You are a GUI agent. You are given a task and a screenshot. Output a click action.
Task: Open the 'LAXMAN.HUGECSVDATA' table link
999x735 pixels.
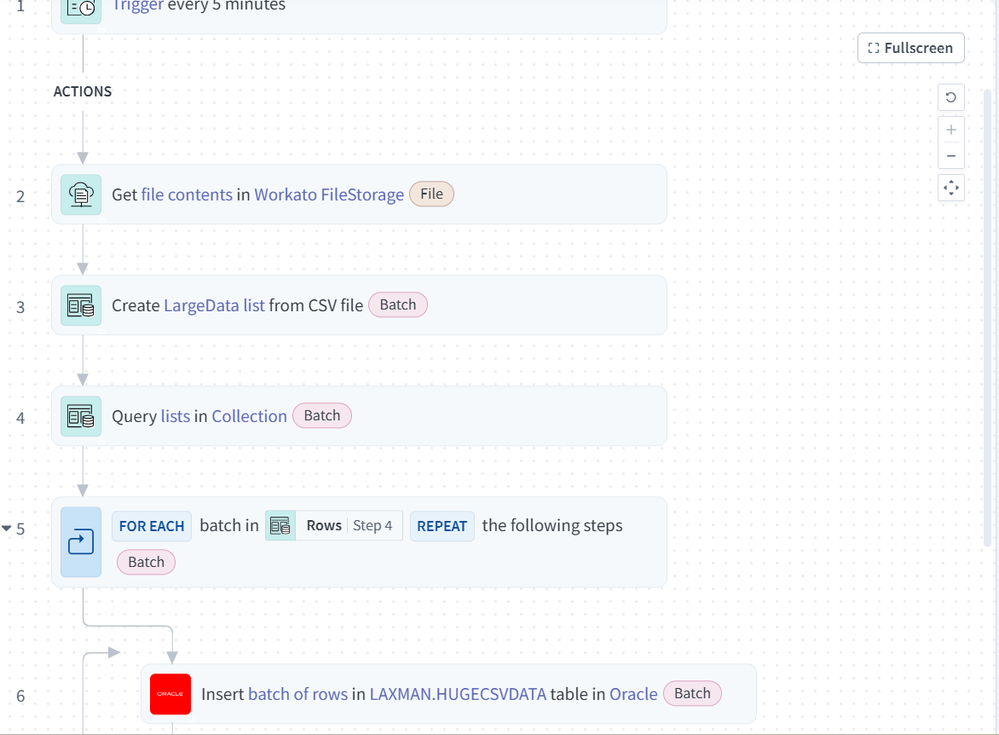457,694
